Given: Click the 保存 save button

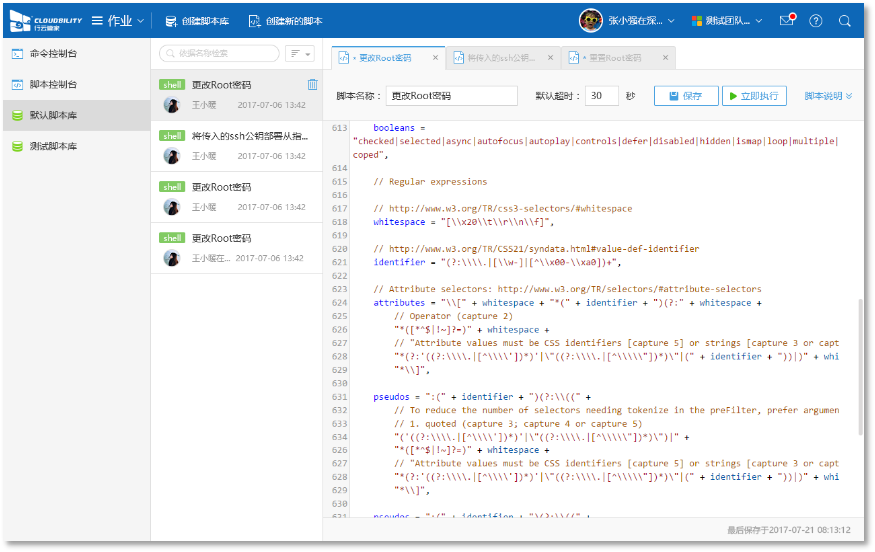Looking at the screenshot, I should coord(686,96).
